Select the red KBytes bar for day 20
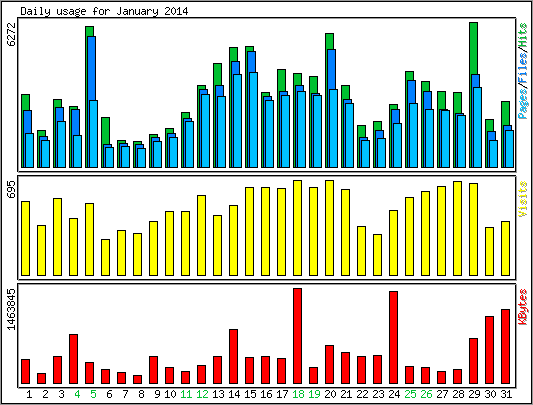The width and height of the screenshot is (533, 405). (x=329, y=365)
